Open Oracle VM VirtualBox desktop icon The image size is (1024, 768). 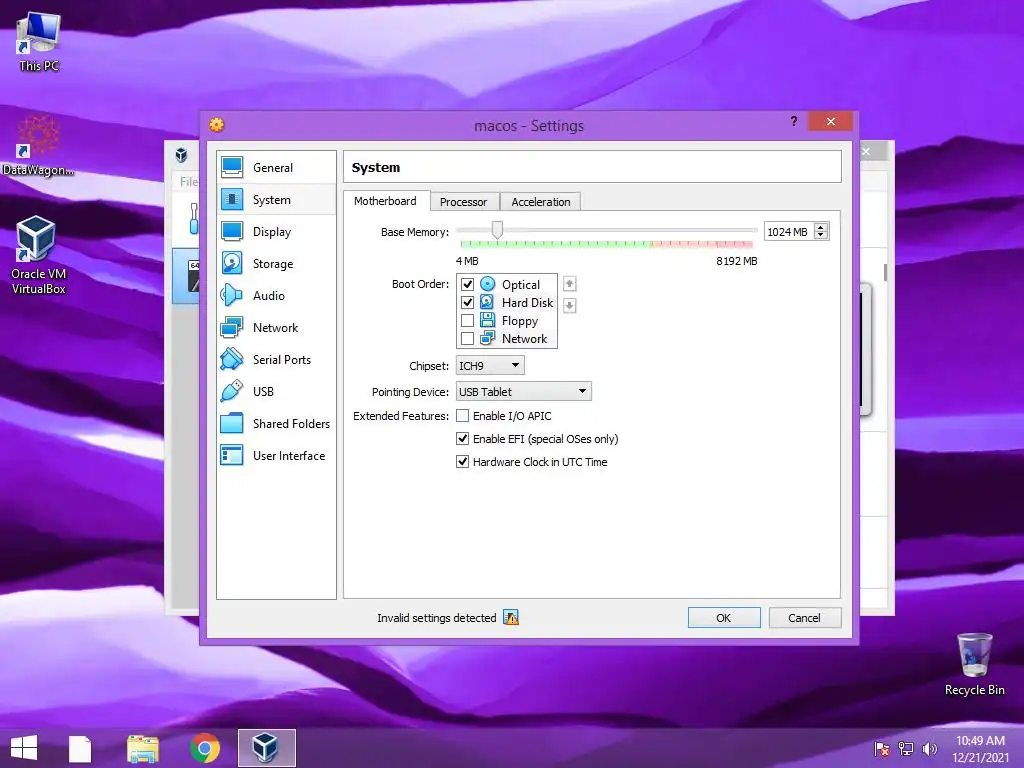pyautogui.click(x=38, y=255)
